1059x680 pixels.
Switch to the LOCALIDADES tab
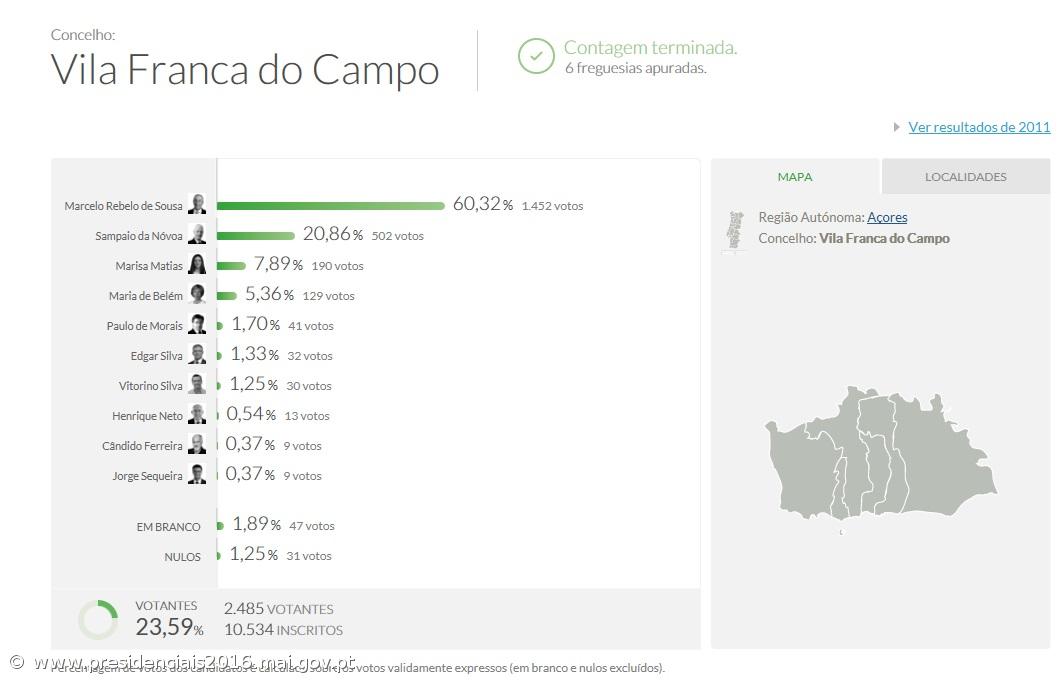click(x=965, y=175)
